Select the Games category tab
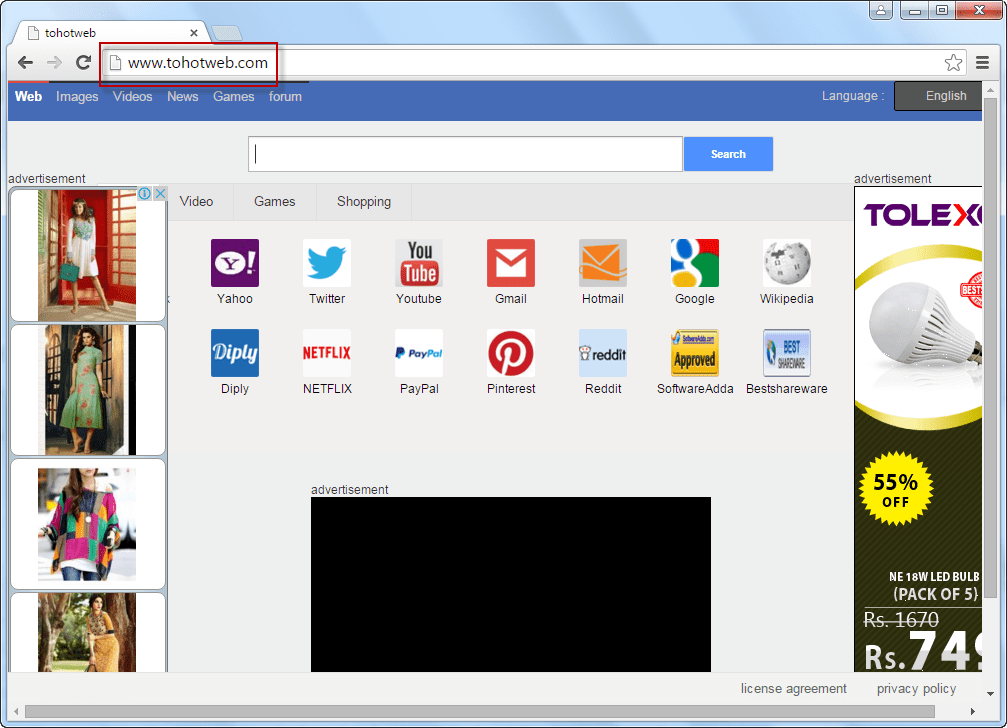 pyautogui.click(x=275, y=202)
